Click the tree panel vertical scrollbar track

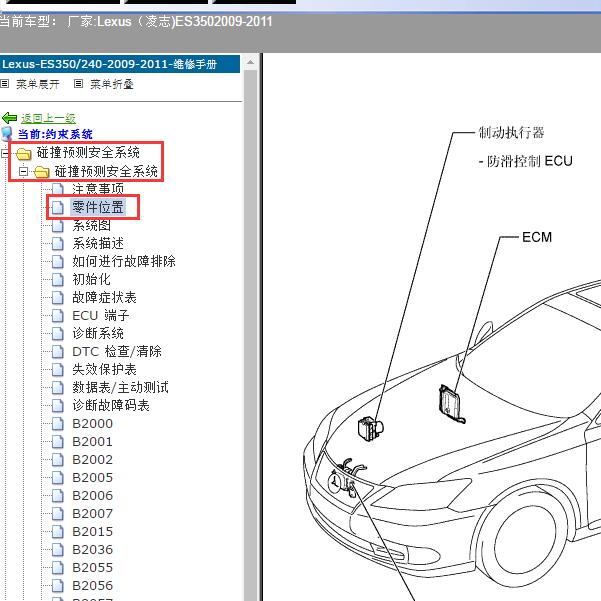coord(251,333)
